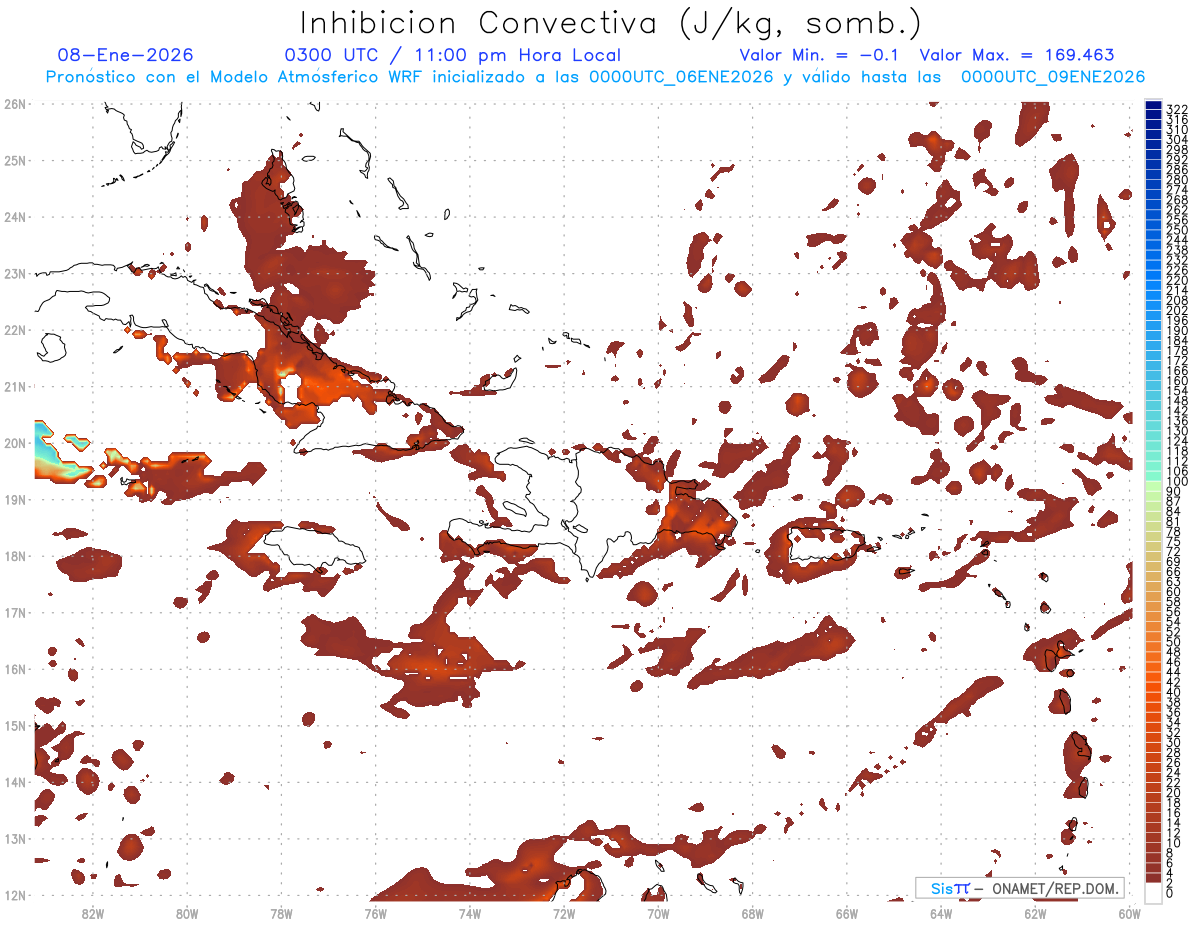Click the 'SisTT - ONAMET/REP.DOM.' credit box
The width and height of the screenshot is (1200, 927).
pos(1019,888)
